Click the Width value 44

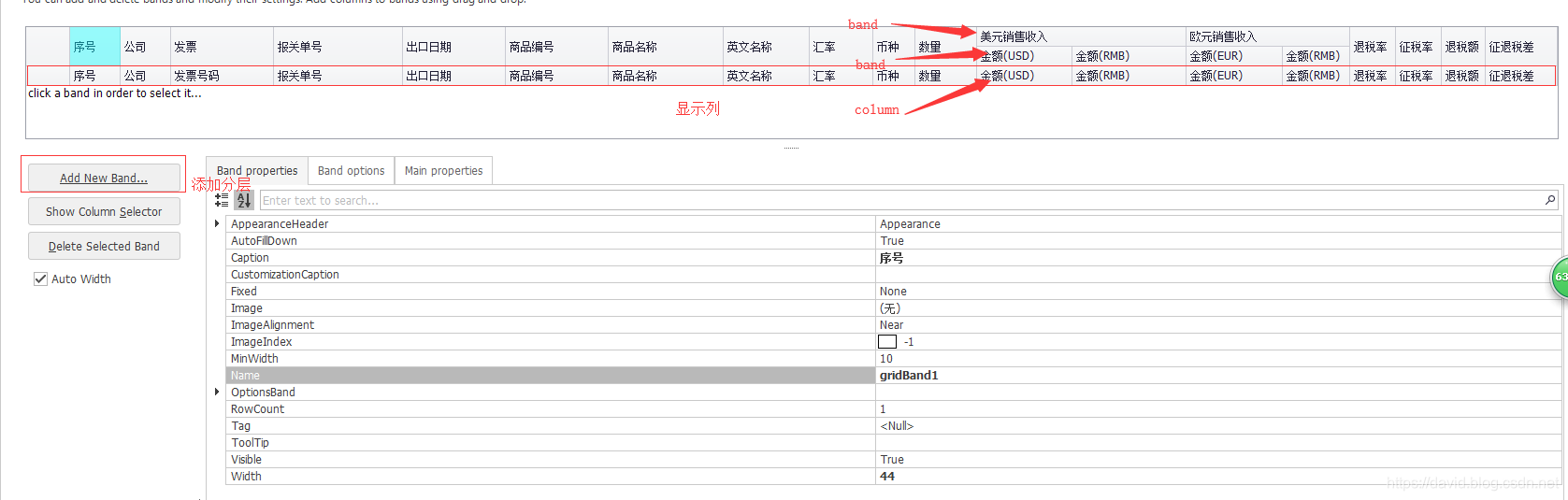point(886,476)
